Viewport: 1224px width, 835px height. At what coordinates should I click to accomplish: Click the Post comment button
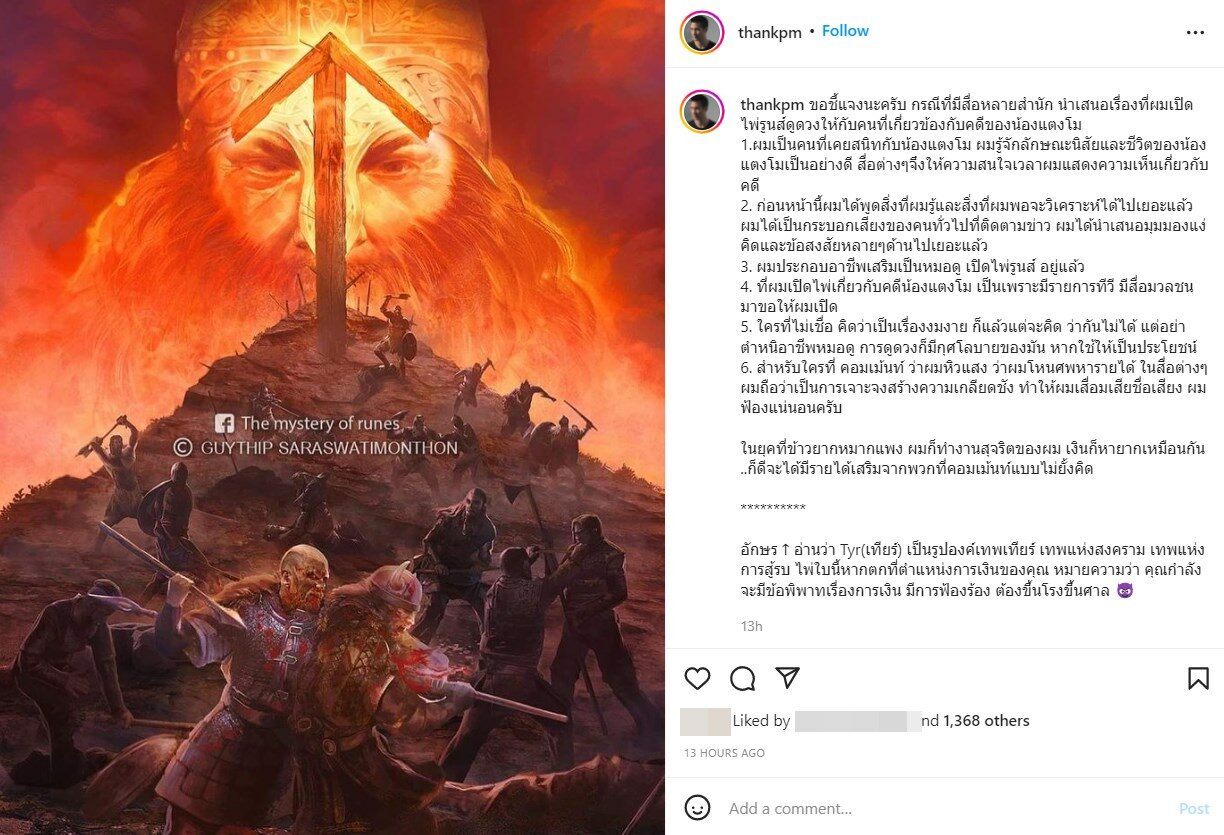click(1194, 808)
